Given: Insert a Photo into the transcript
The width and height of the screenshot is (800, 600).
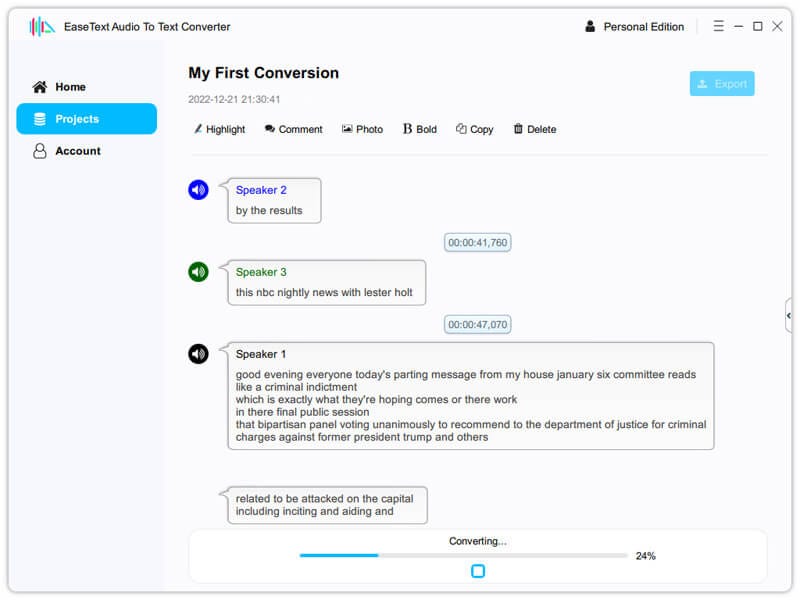Looking at the screenshot, I should pos(362,129).
